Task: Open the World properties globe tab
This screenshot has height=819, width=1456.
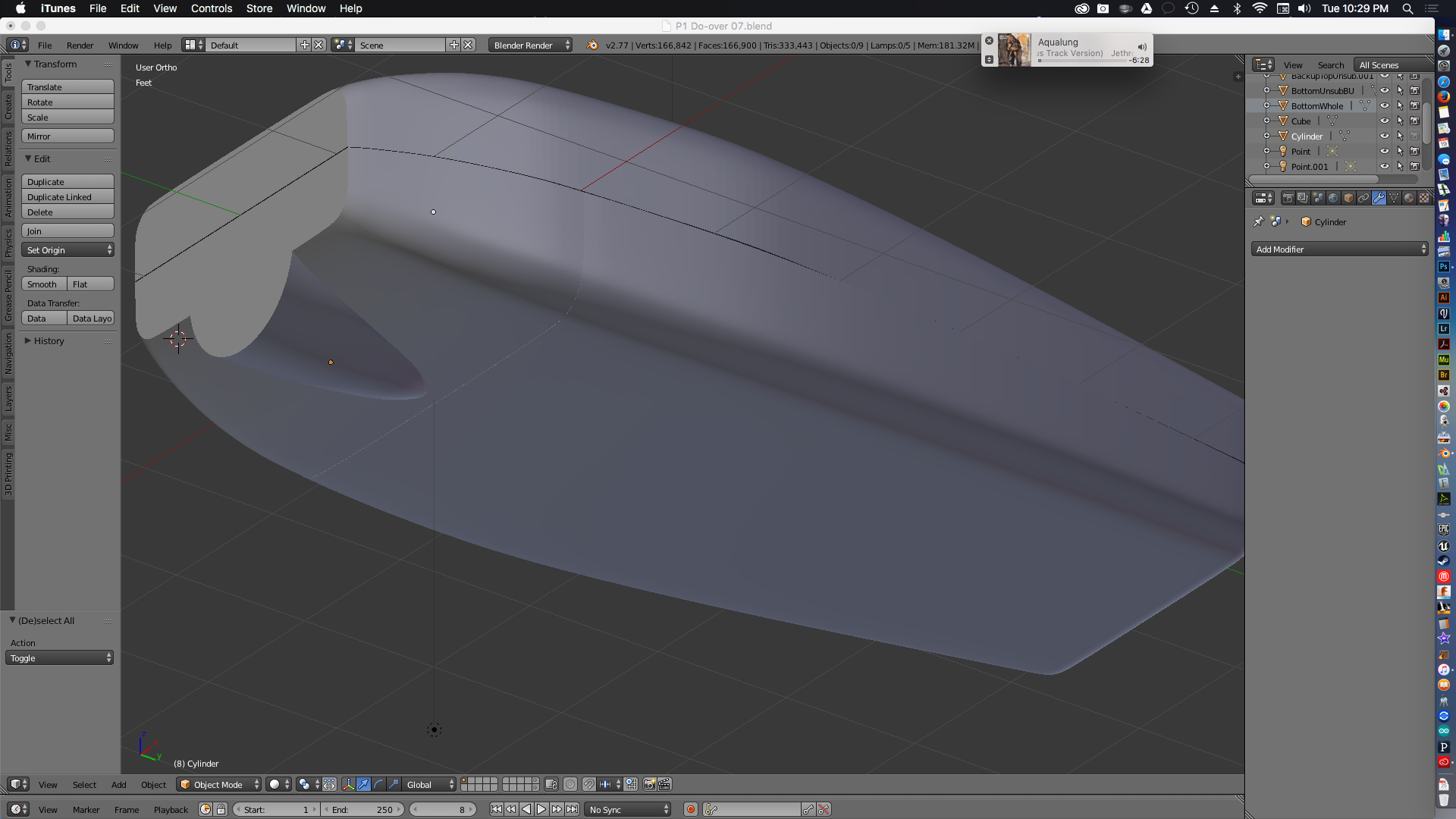Action: [1333, 198]
